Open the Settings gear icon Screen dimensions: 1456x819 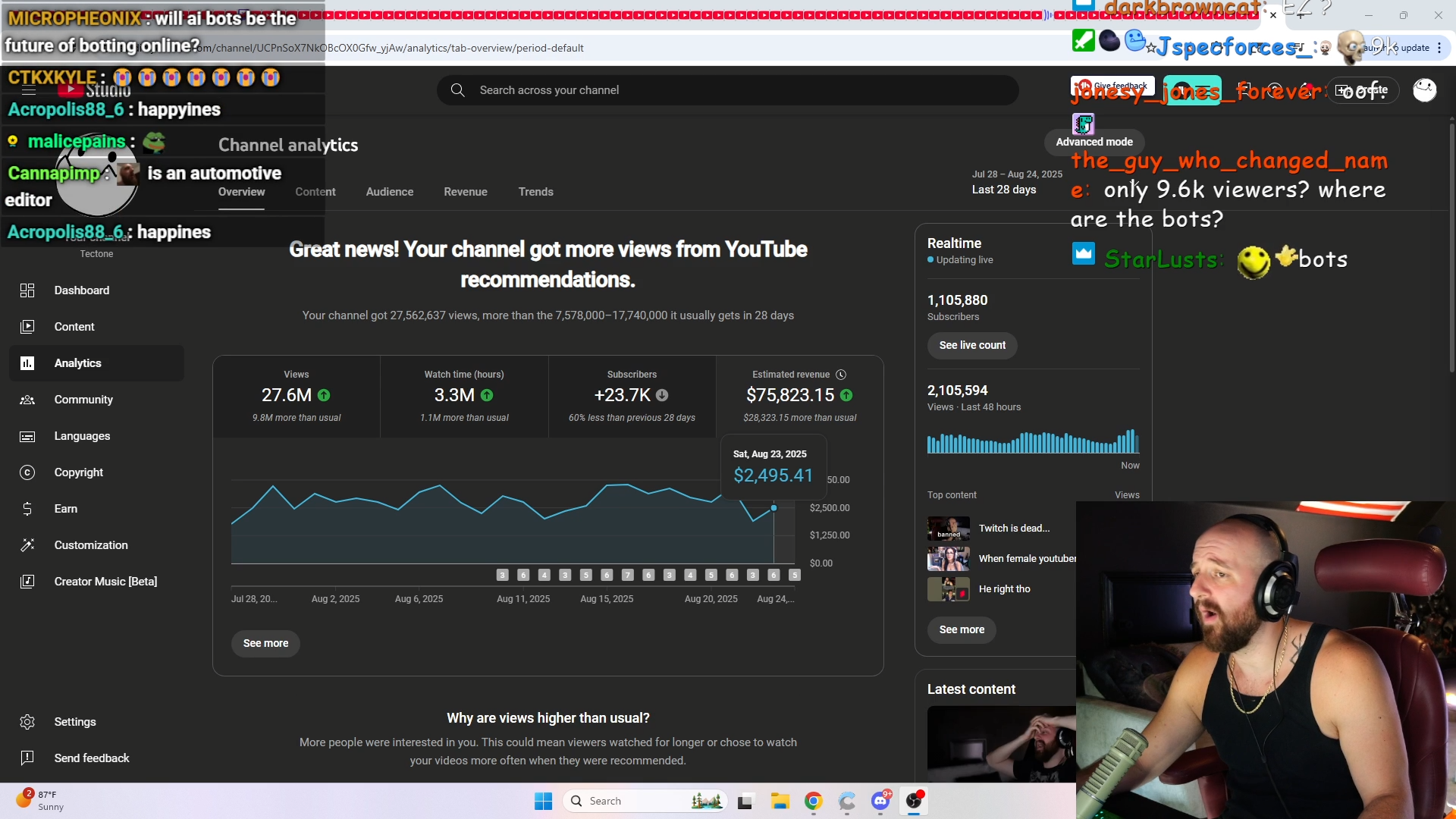(x=27, y=722)
